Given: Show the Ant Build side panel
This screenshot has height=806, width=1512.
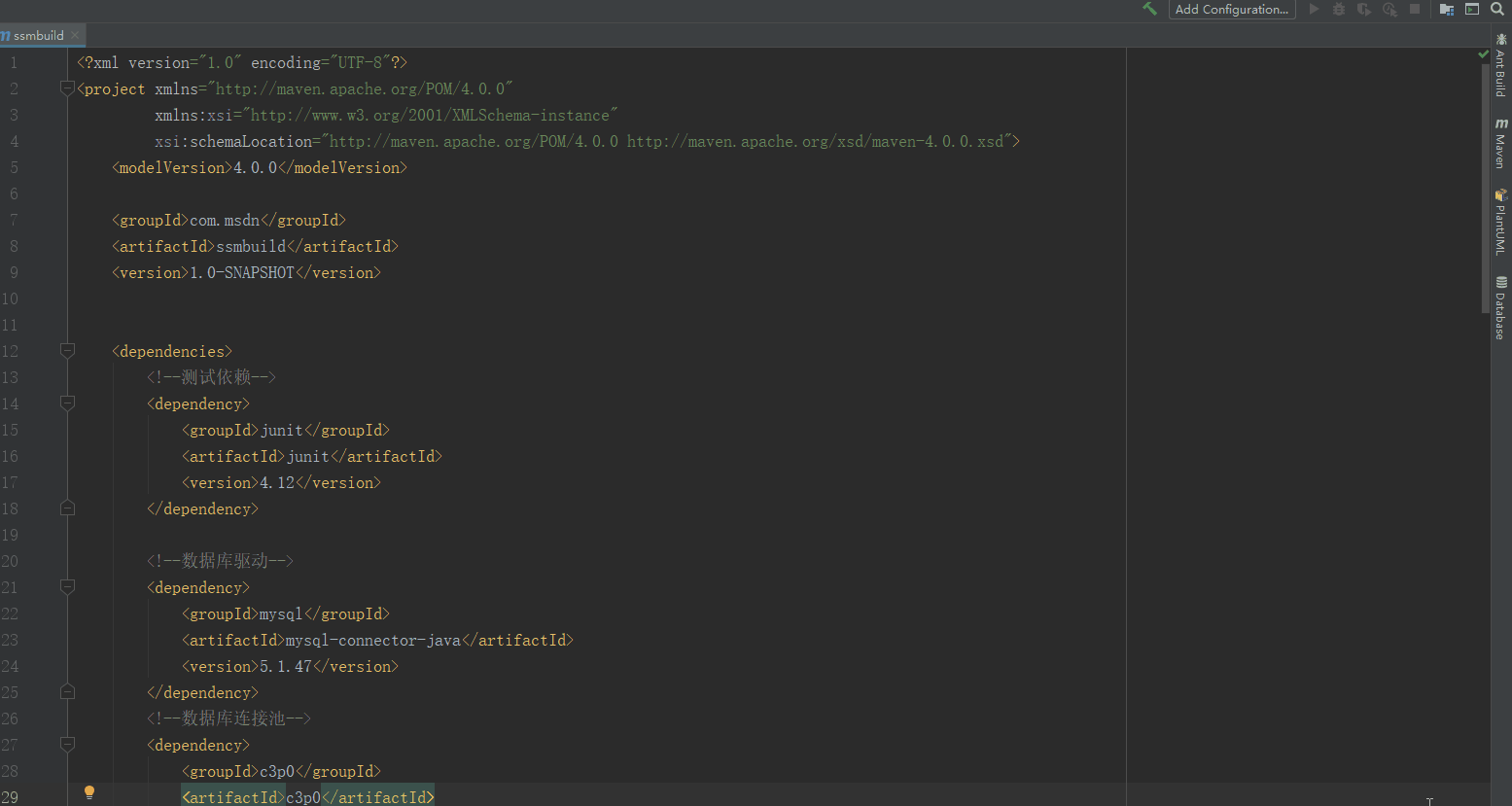Looking at the screenshot, I should [x=1501, y=66].
